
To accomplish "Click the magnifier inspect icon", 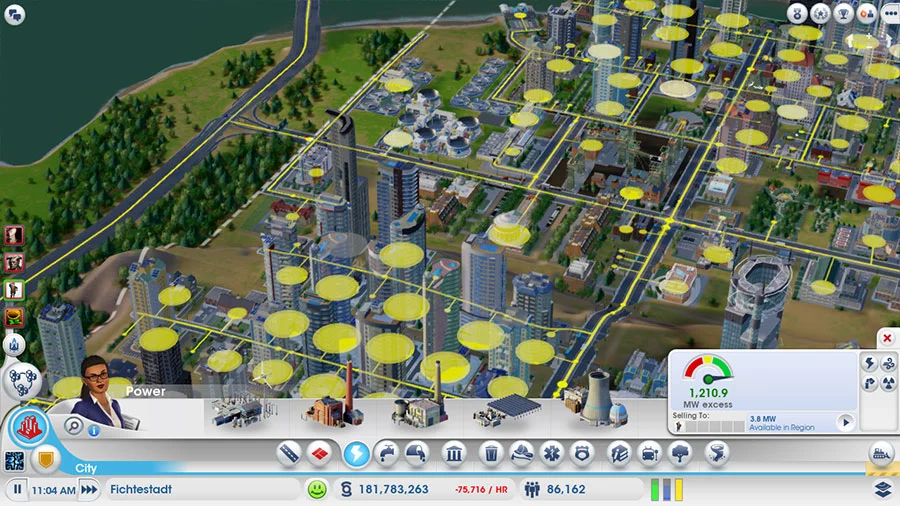I will [x=73, y=426].
